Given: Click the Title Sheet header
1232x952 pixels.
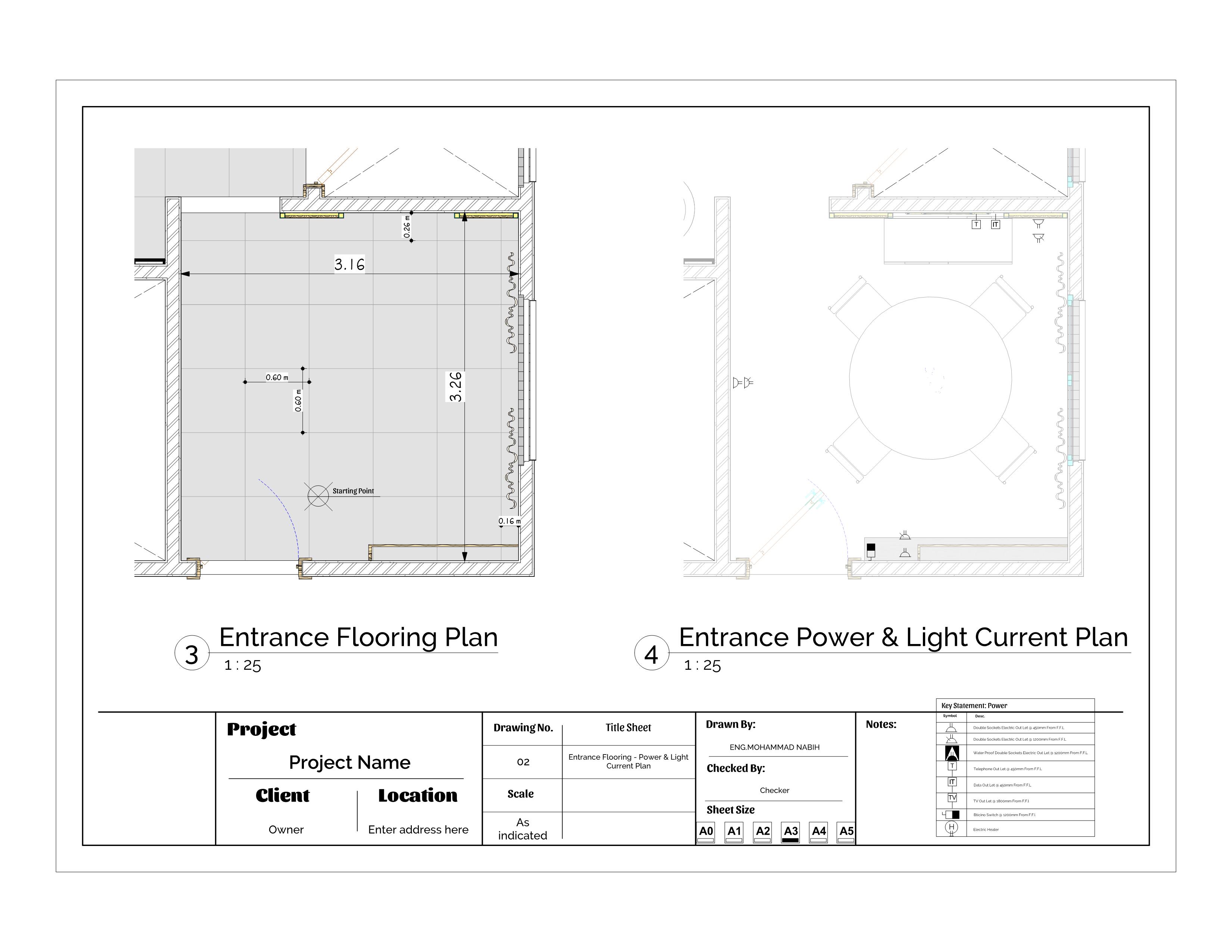Looking at the screenshot, I should click(x=628, y=728).
